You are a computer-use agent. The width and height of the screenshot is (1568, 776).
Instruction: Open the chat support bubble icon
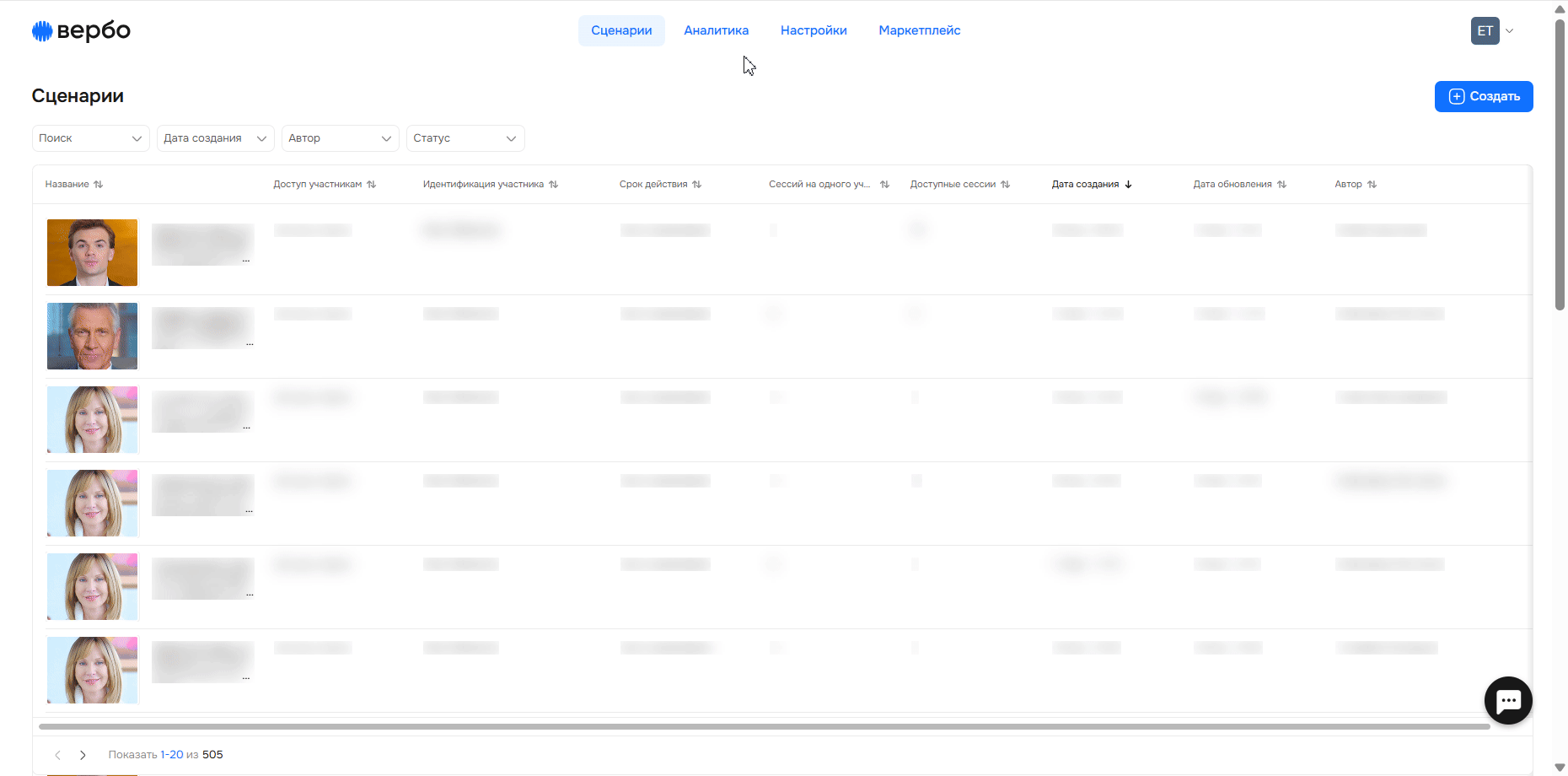click(1508, 700)
